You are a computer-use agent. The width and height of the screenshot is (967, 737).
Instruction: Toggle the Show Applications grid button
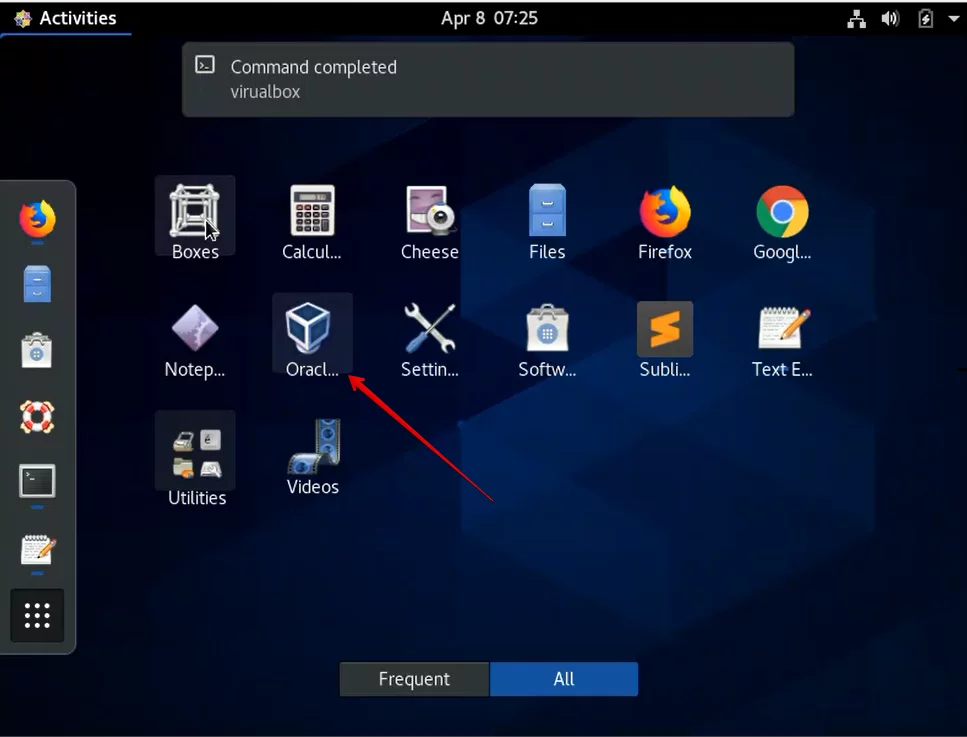(37, 616)
